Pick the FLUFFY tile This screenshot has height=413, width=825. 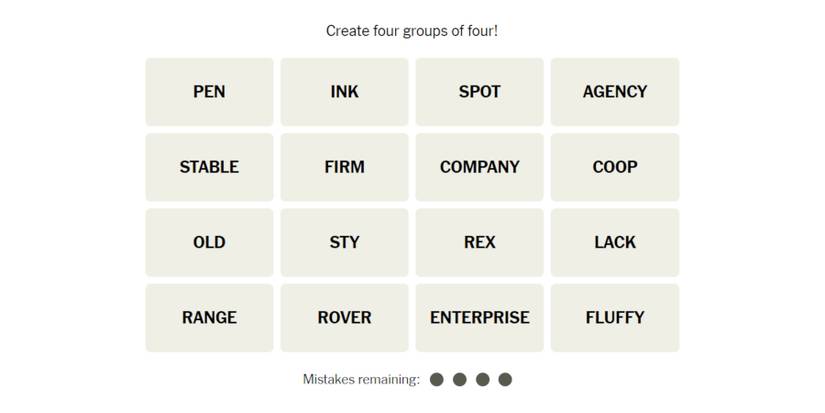[614, 318]
